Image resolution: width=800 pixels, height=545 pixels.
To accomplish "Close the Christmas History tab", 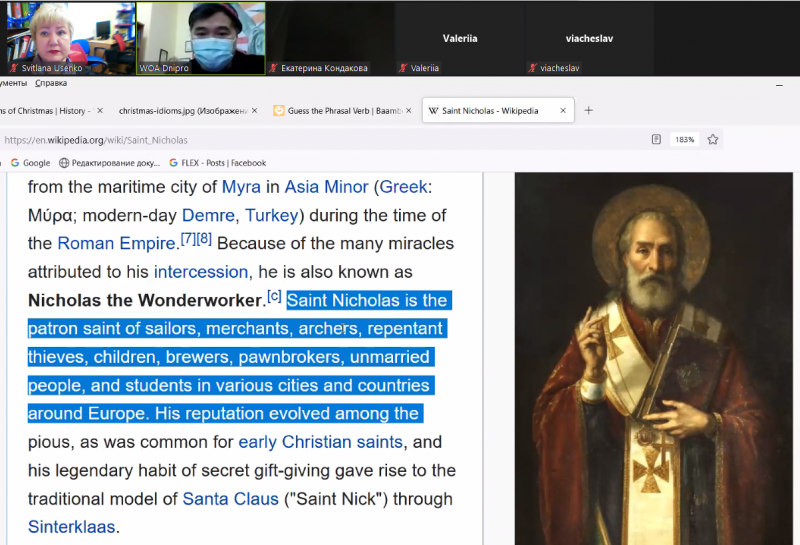I will pyautogui.click(x=100, y=110).
